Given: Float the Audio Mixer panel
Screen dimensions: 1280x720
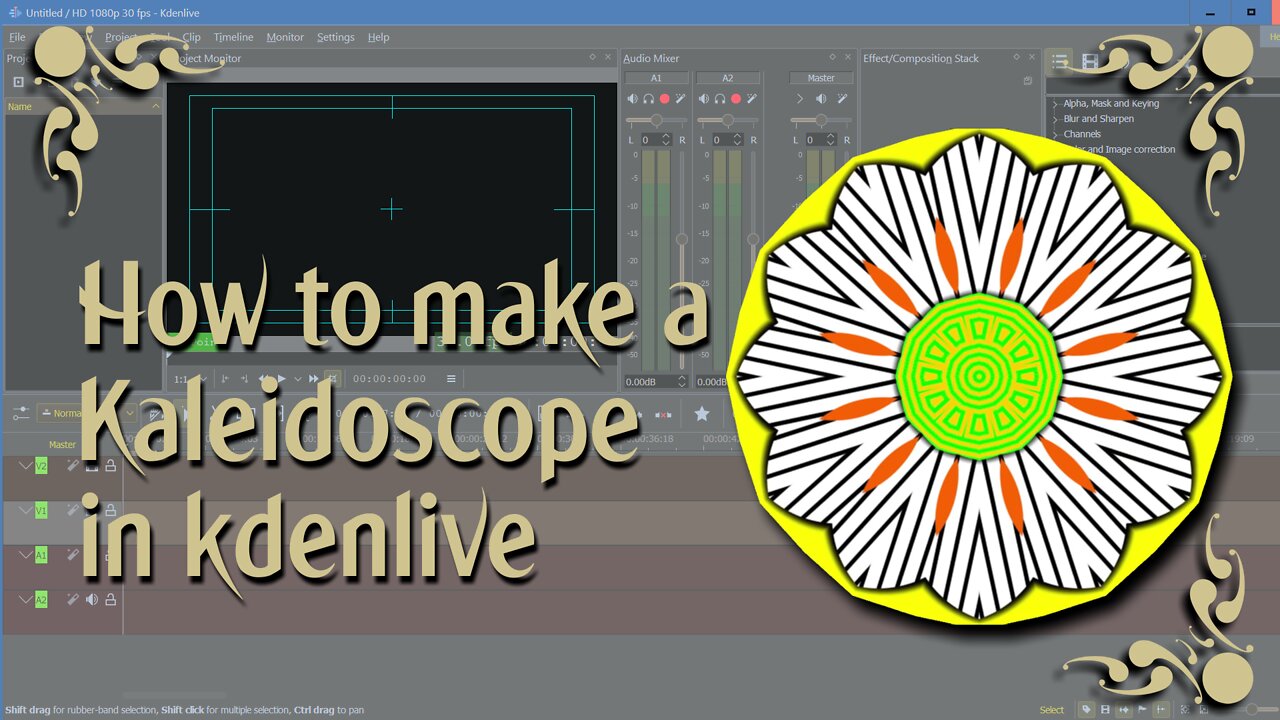Looking at the screenshot, I should point(832,57).
